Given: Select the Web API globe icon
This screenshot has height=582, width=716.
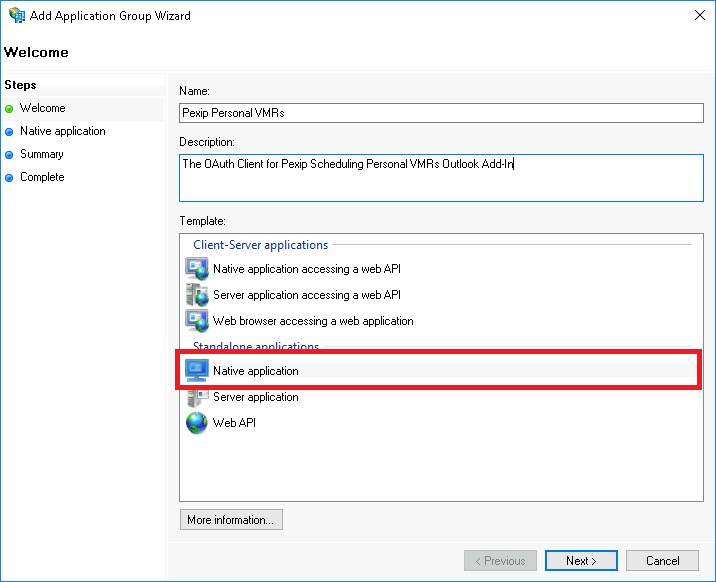Looking at the screenshot, I should pos(197,423).
